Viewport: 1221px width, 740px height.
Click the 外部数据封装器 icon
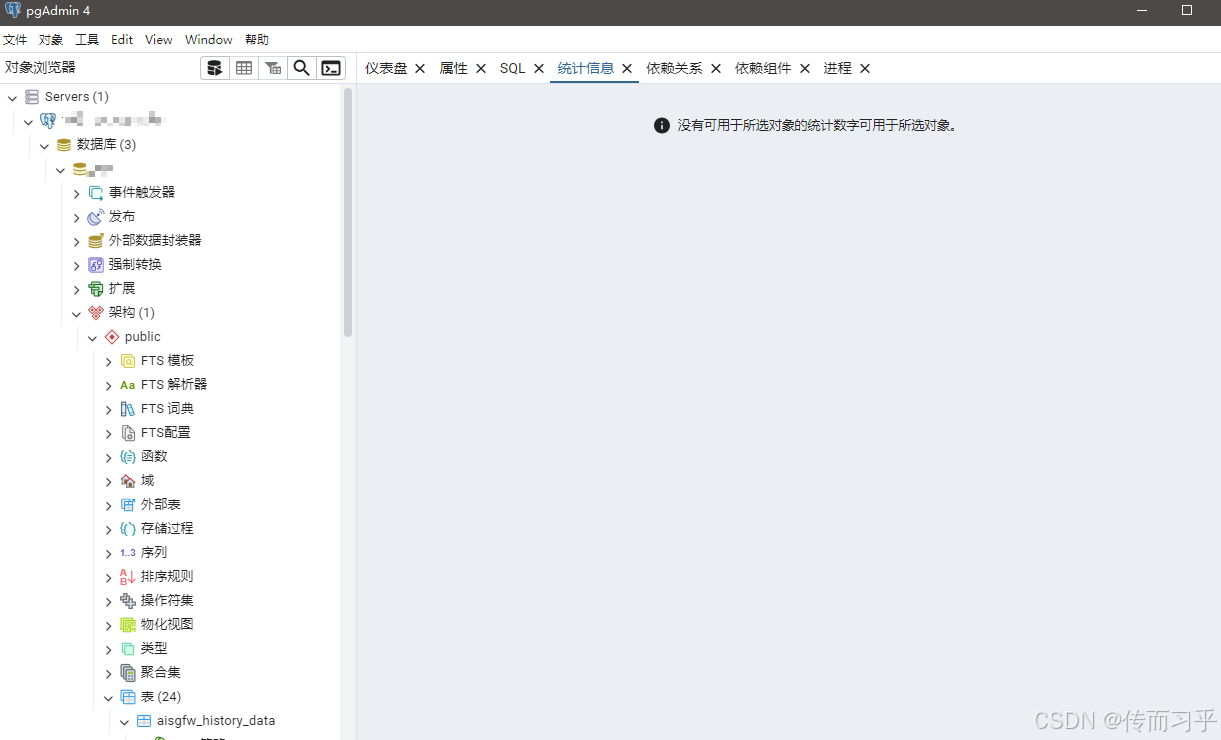pyautogui.click(x=96, y=241)
